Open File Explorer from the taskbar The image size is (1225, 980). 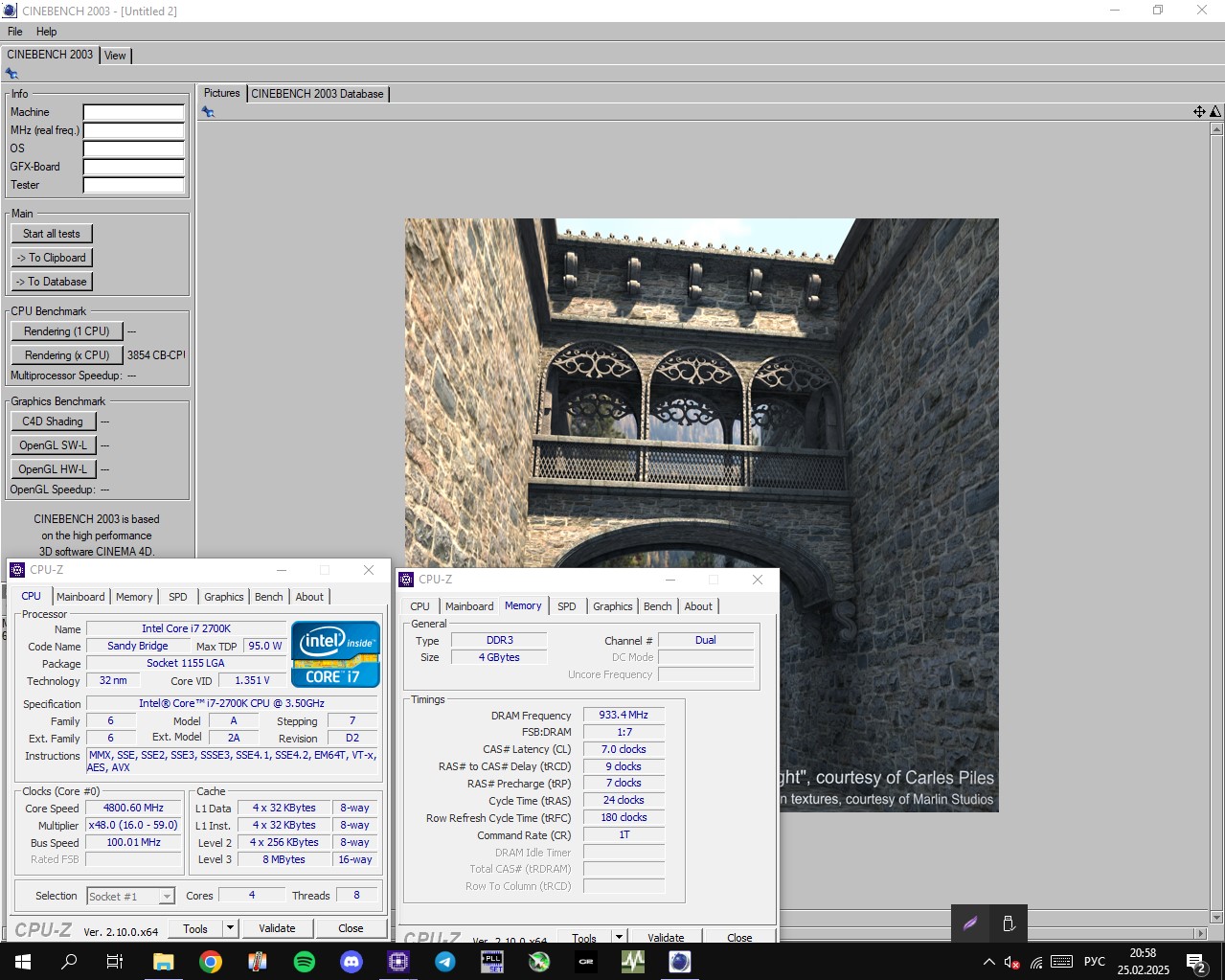pos(163,962)
